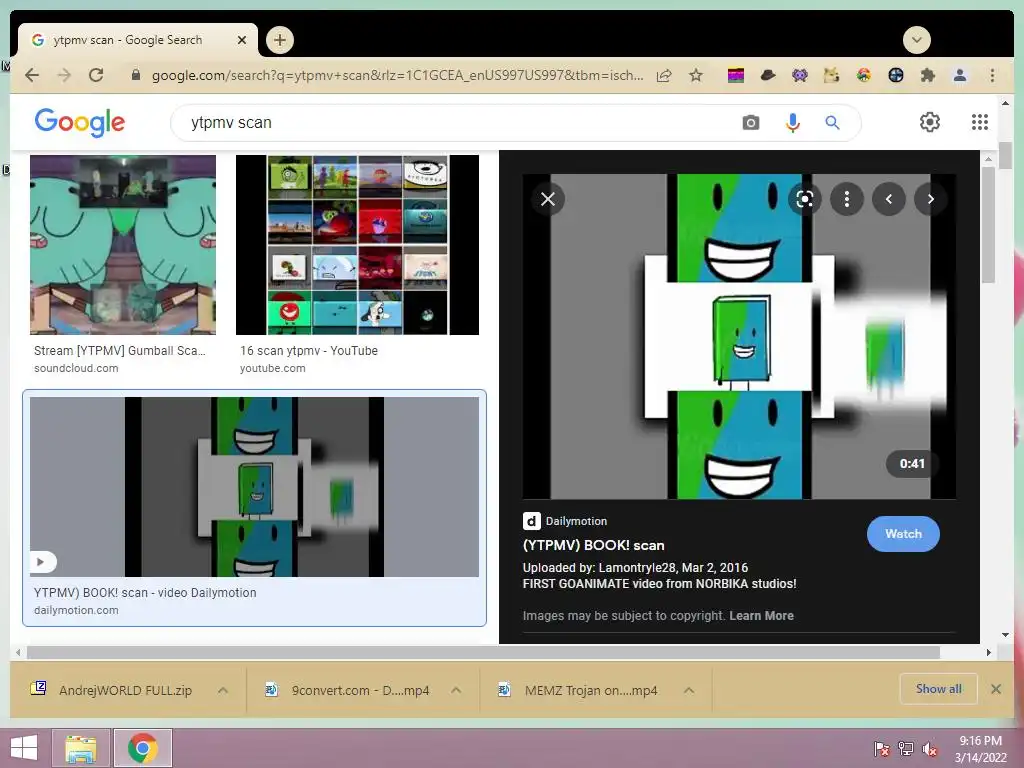Screen dimensions: 1024x768
Task: Open the Google apps grid
Action: click(x=980, y=122)
